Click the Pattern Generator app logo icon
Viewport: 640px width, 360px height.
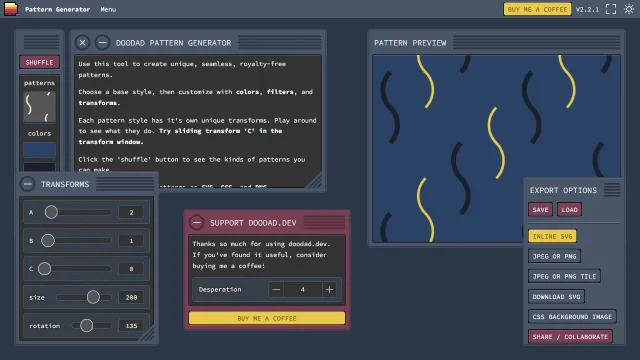pyautogui.click(x=11, y=9)
